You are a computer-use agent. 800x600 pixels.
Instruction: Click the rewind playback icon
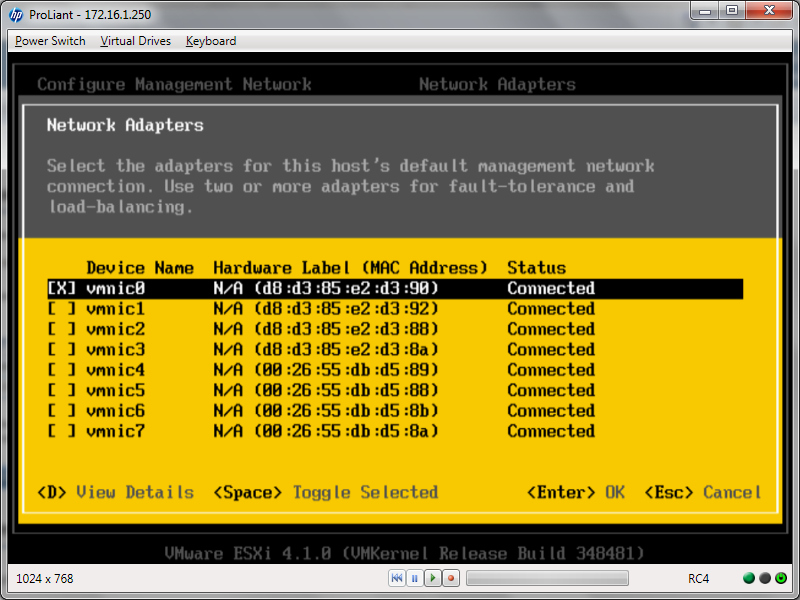click(x=397, y=578)
